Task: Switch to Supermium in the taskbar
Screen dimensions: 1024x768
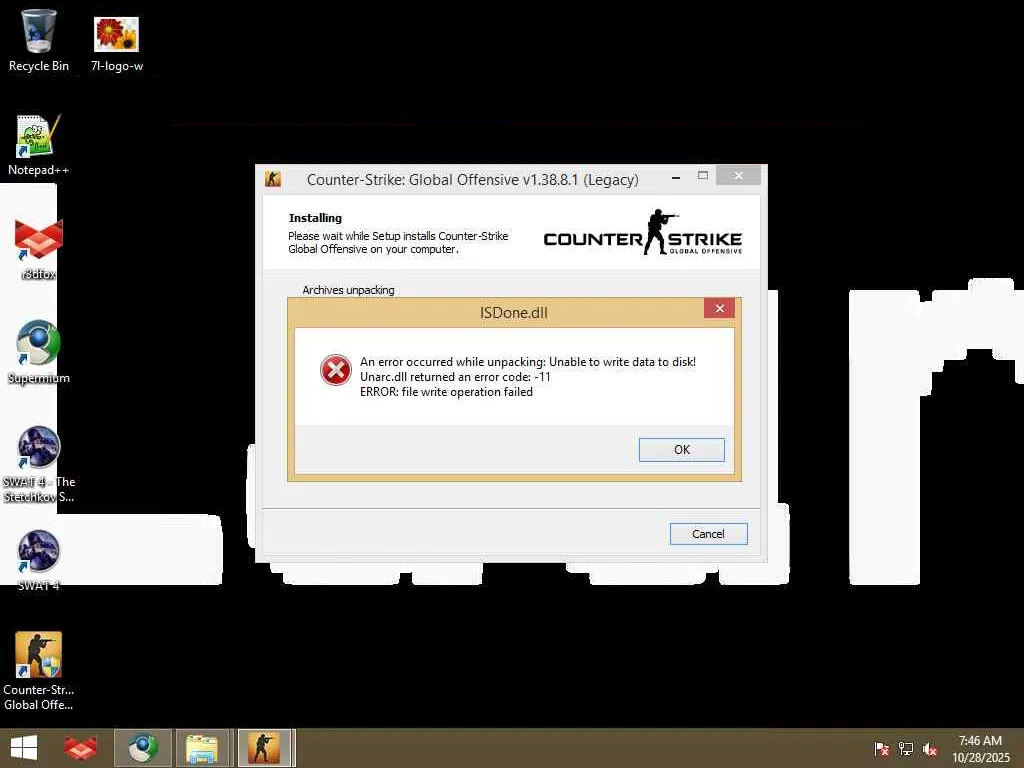Action: 142,748
